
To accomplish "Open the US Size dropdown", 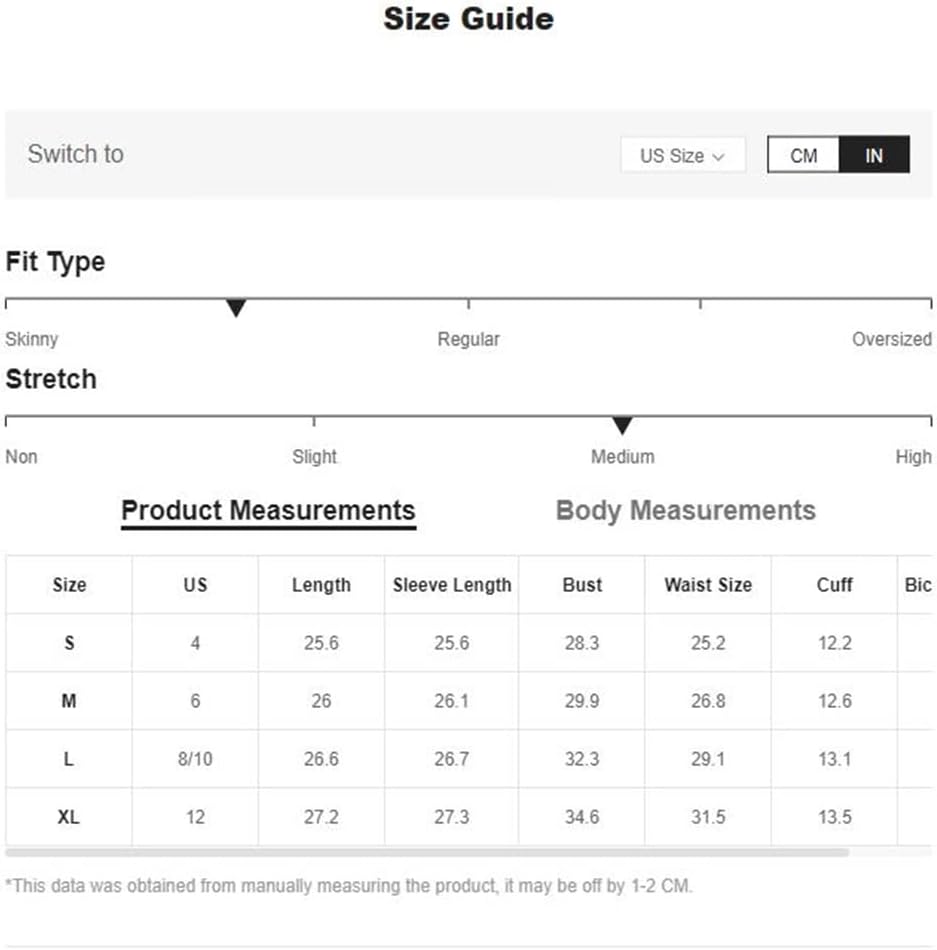I will [683, 155].
